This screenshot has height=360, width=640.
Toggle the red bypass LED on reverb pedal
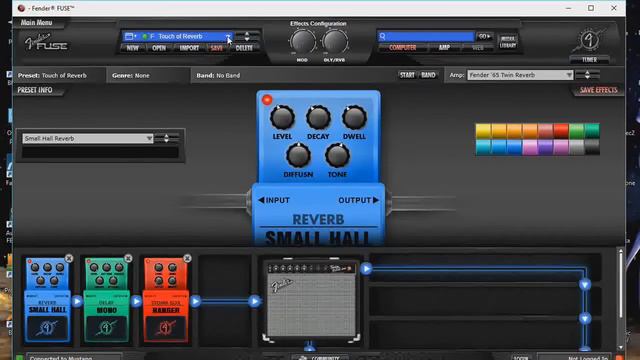click(267, 100)
